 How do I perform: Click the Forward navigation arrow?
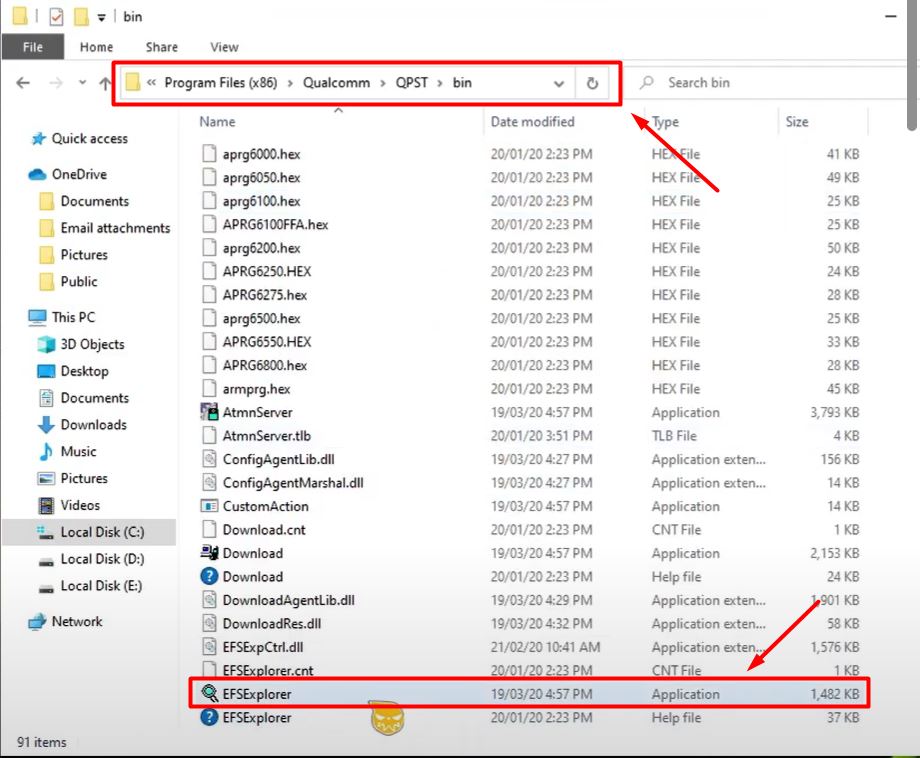[56, 83]
